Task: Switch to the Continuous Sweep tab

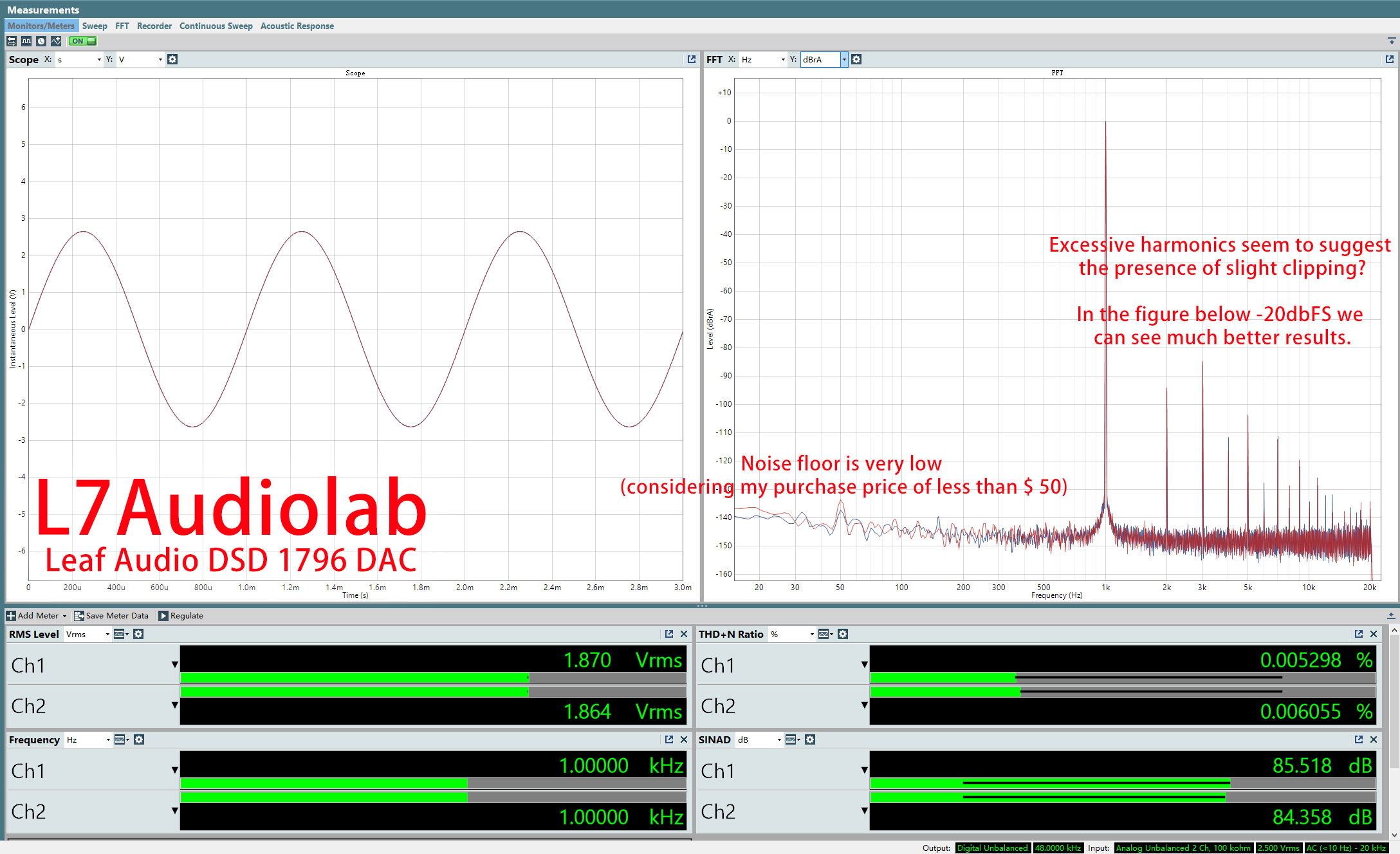Action: coord(216,26)
